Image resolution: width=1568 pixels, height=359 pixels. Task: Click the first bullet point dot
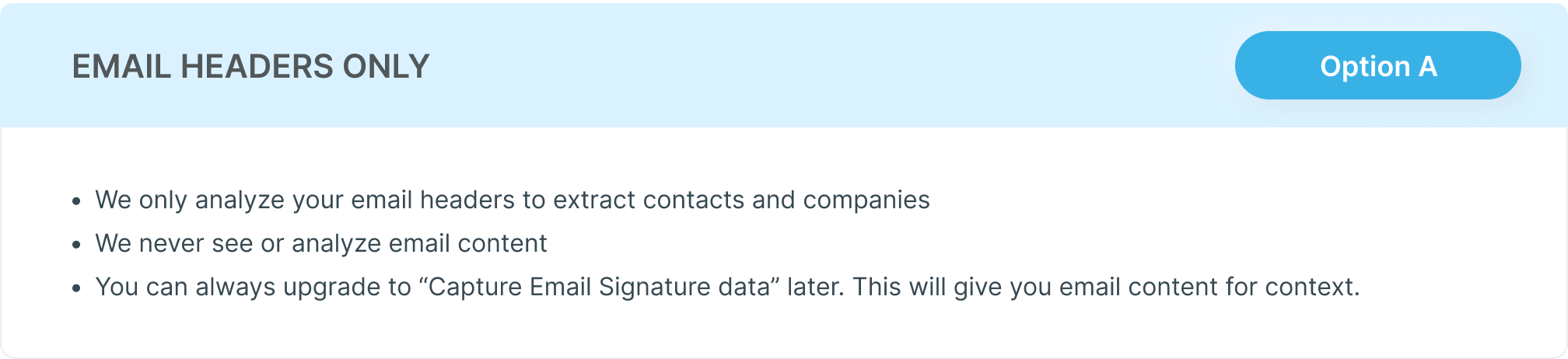point(76,202)
